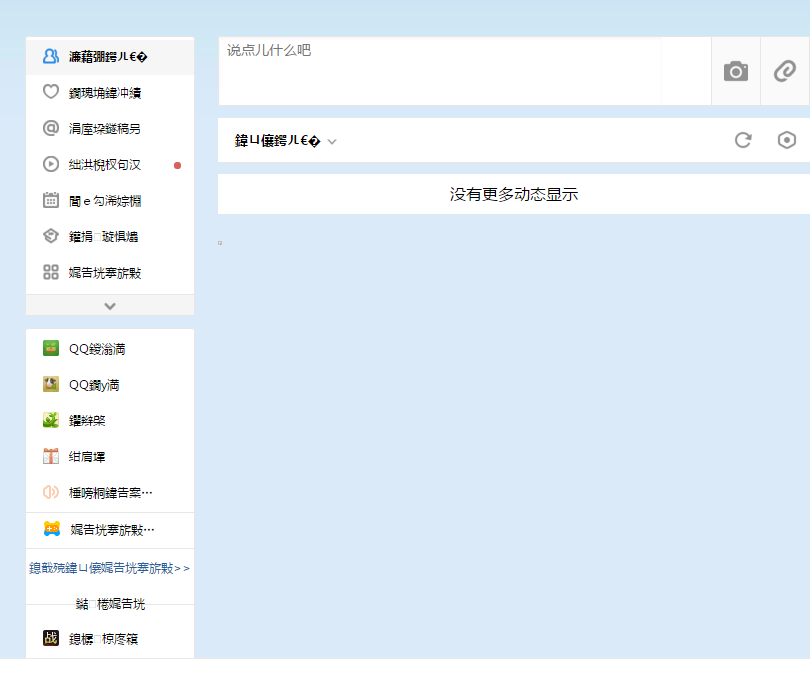This screenshot has height=680, width=810.
Task: Follow the blue link ending with >>
Action: 110,568
